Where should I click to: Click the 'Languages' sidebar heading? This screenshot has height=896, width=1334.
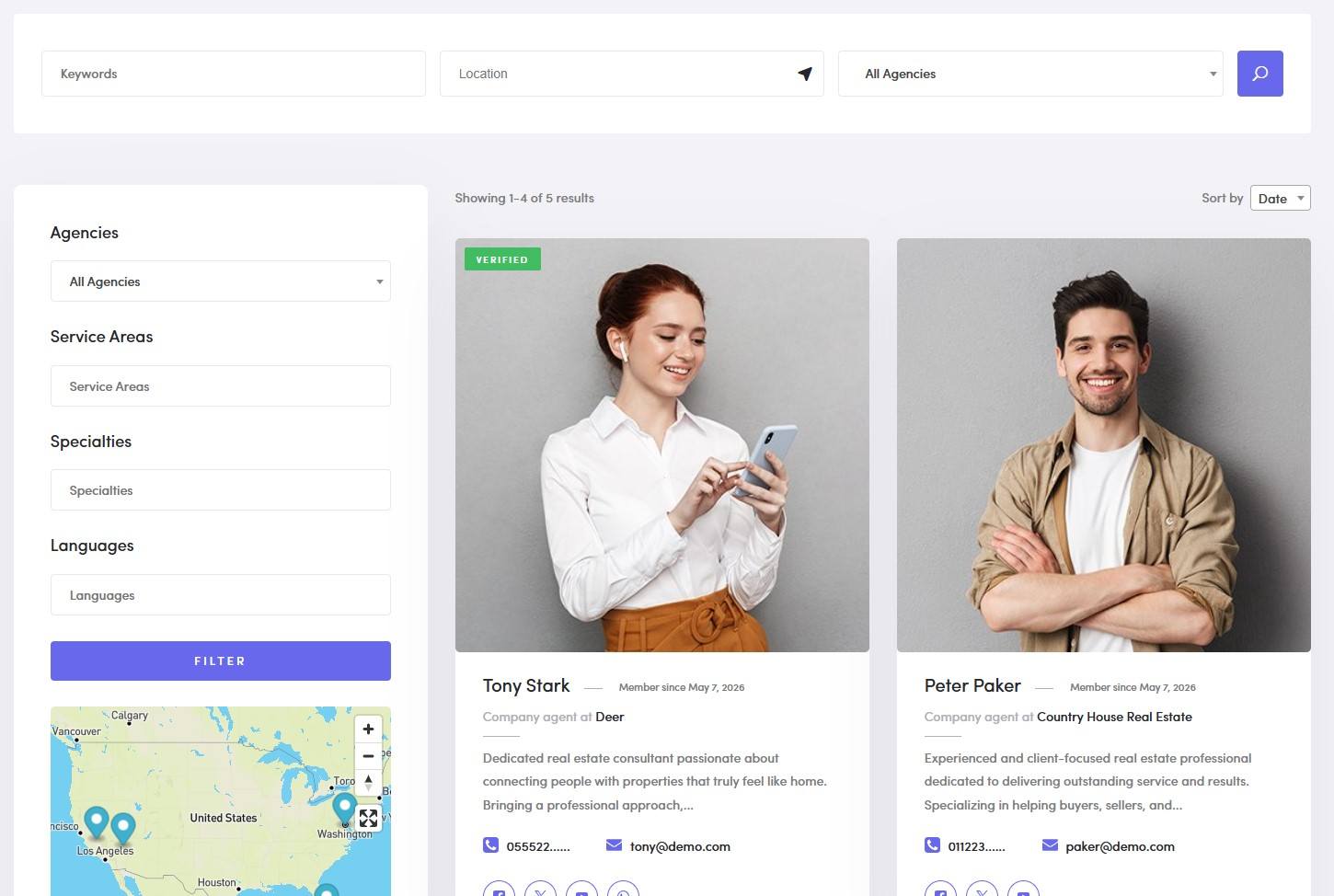[x=92, y=546]
